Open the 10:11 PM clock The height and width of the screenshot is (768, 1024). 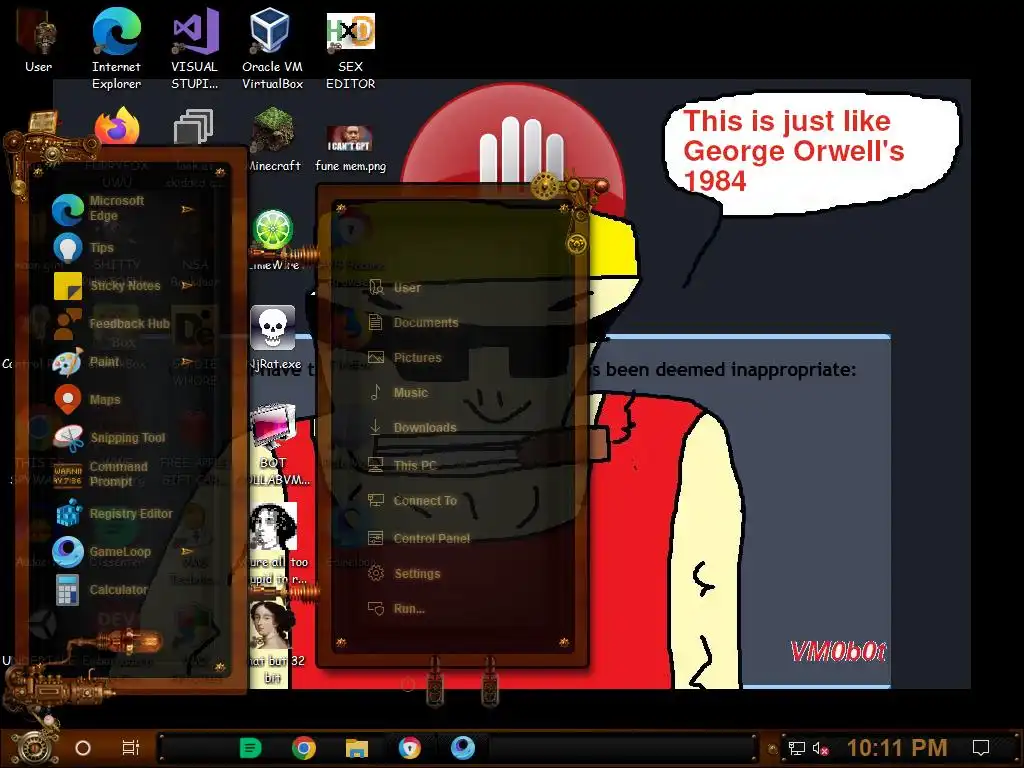(x=897, y=748)
